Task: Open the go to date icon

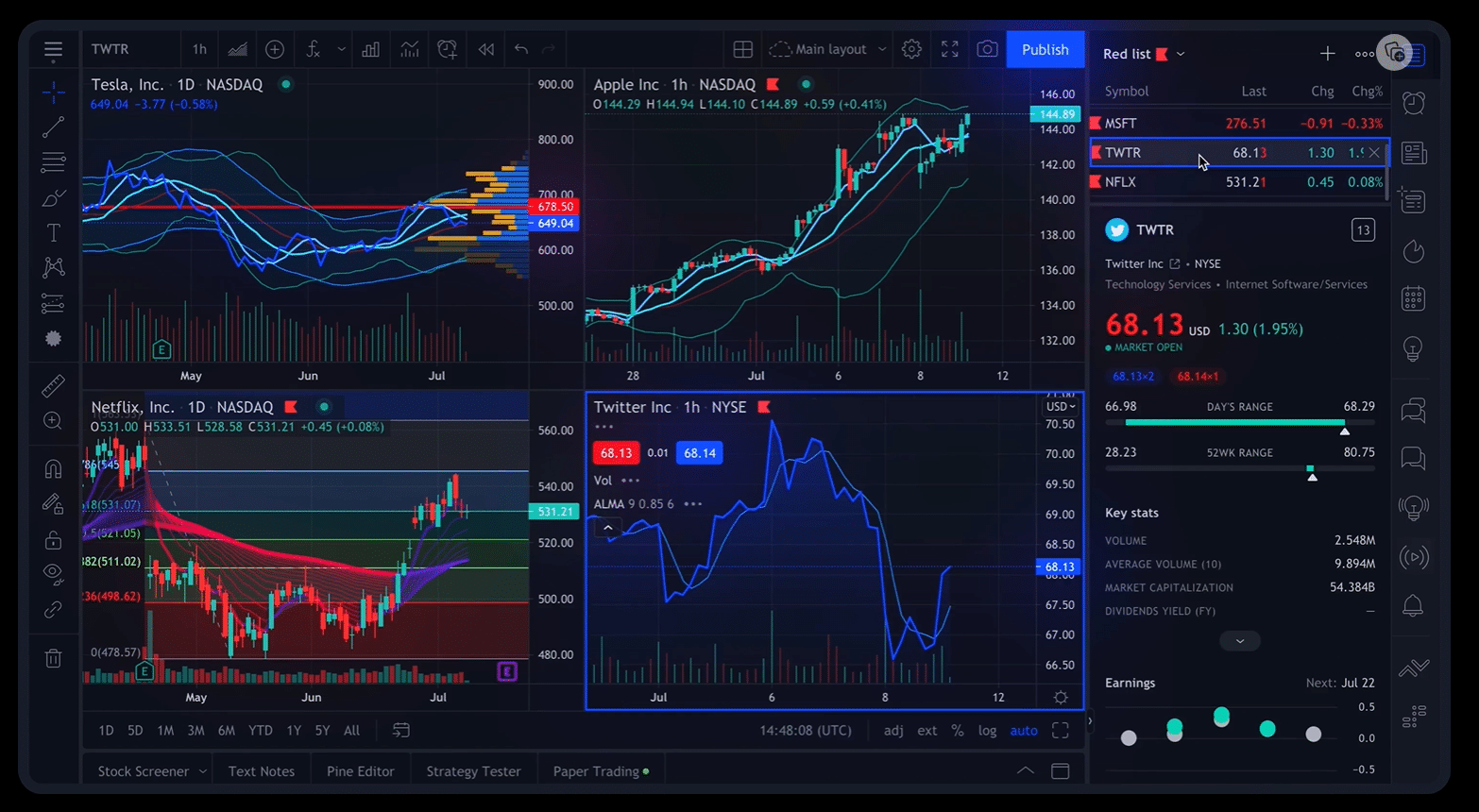Action: tap(401, 730)
